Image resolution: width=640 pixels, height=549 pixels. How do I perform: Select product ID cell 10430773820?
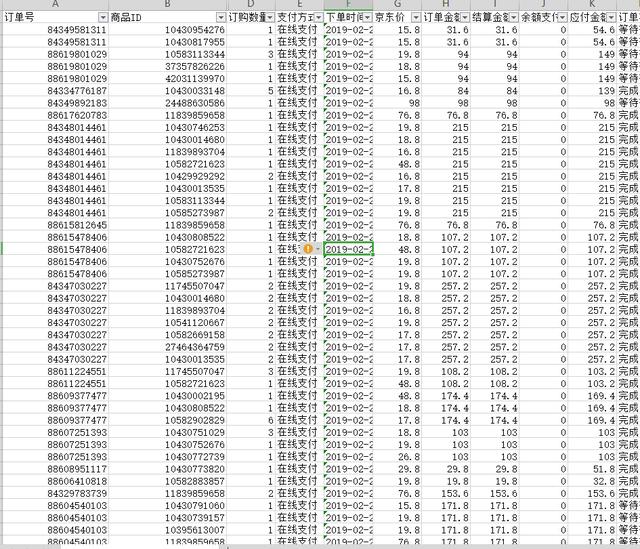click(167, 469)
